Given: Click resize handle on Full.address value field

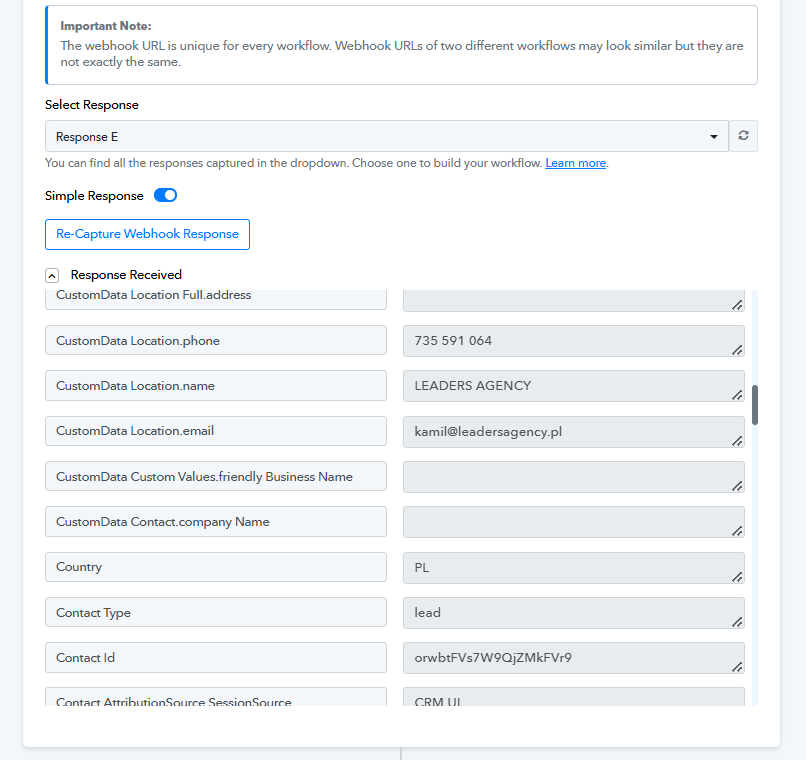Looking at the screenshot, I should click(737, 305).
